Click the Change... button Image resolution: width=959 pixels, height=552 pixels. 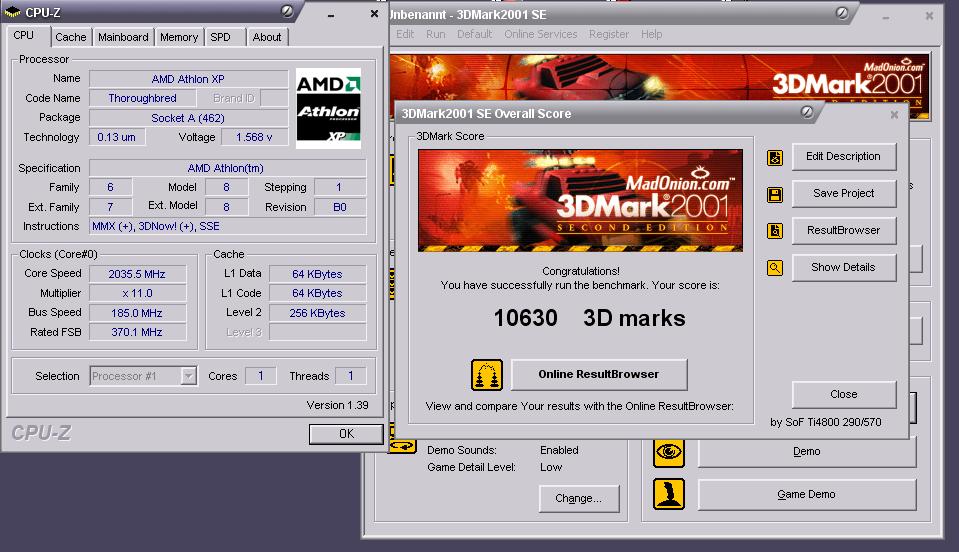pos(579,499)
